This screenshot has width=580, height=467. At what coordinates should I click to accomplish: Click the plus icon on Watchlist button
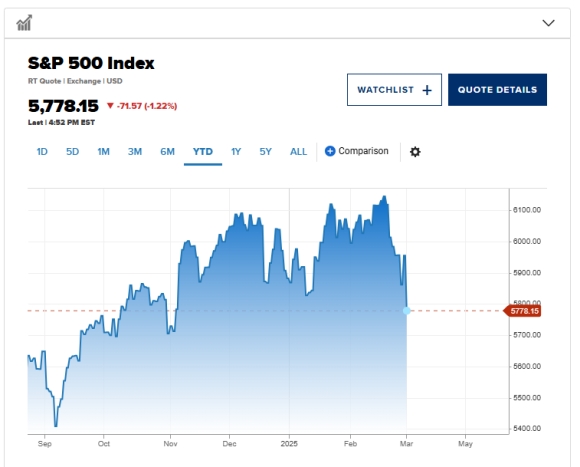click(x=427, y=90)
